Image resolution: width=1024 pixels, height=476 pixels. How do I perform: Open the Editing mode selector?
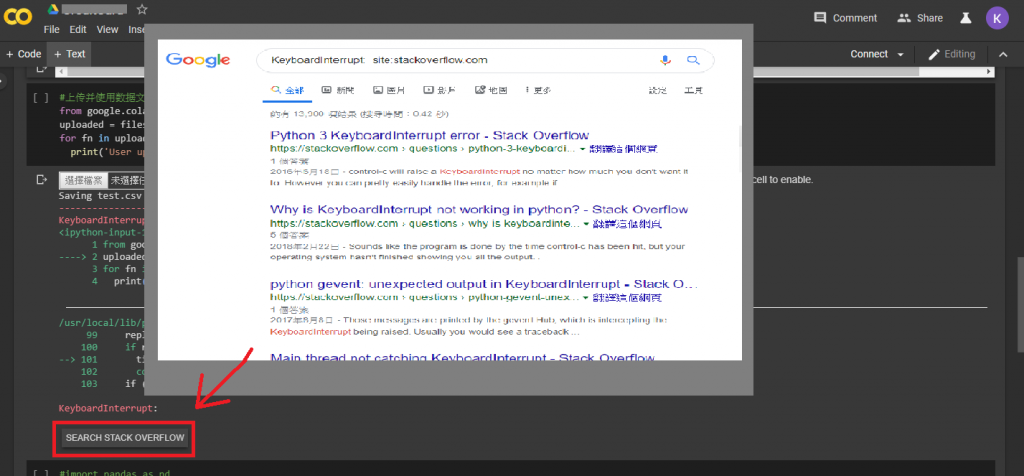tap(952, 54)
